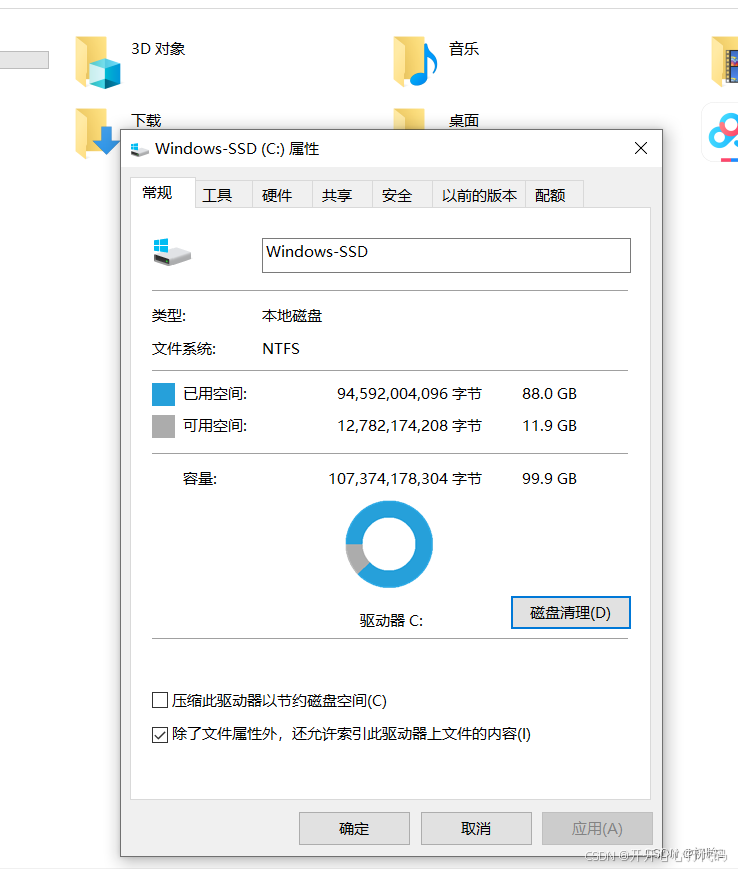Viewport: 738px width, 869px height.
Task: Go to the 以前的版本 tab
Action: click(x=479, y=195)
